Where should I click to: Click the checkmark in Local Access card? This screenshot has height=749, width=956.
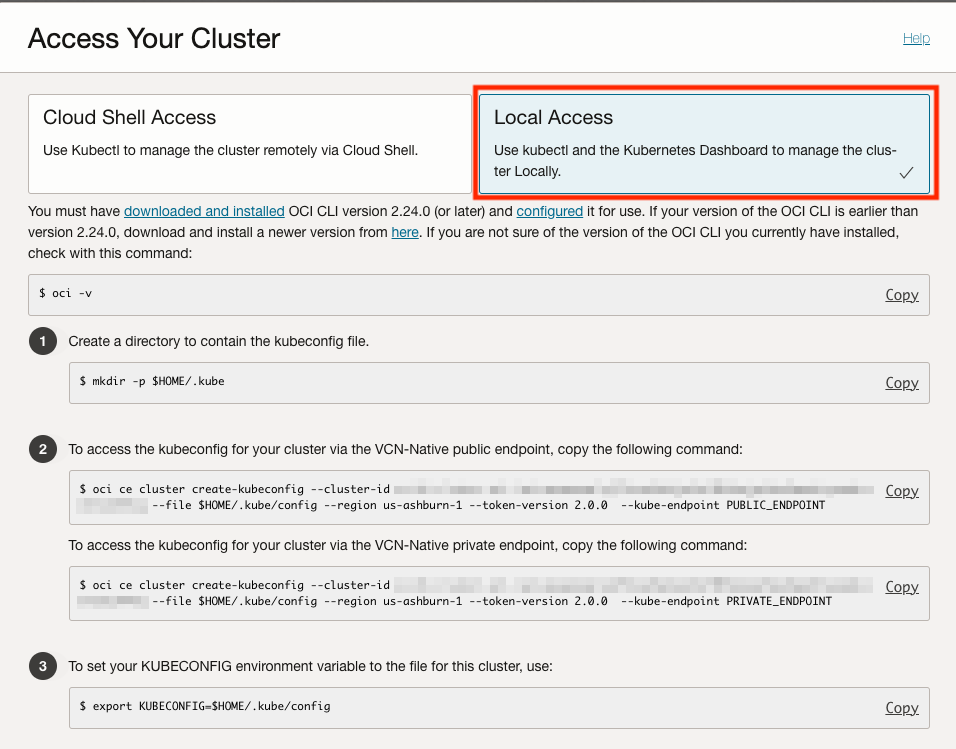(906, 171)
